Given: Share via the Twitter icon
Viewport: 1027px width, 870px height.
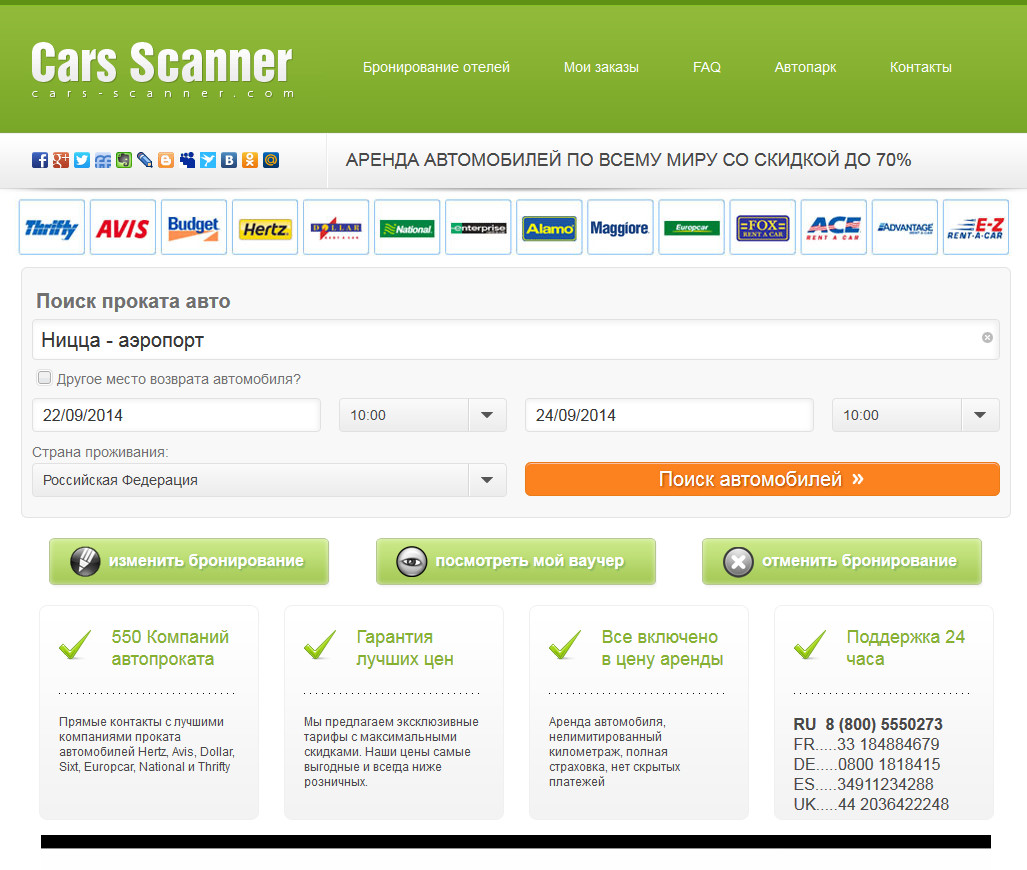Looking at the screenshot, I should 82,160.
